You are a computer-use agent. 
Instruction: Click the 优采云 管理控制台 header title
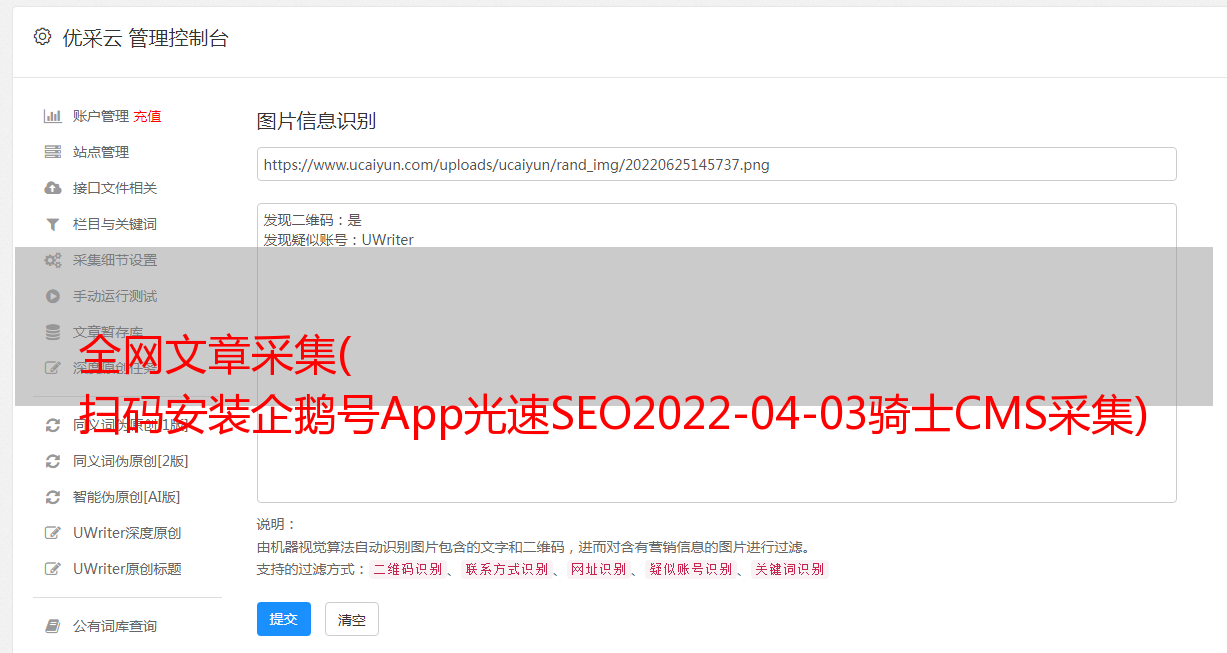point(145,38)
